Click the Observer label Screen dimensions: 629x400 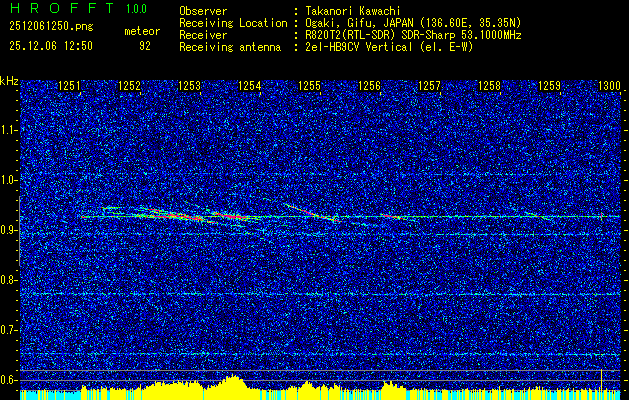click(x=203, y=11)
